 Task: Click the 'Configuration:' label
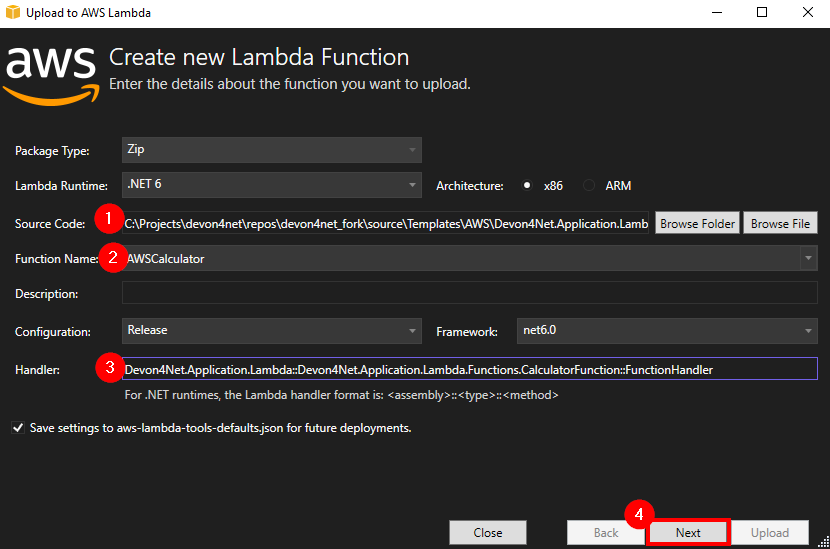point(52,332)
